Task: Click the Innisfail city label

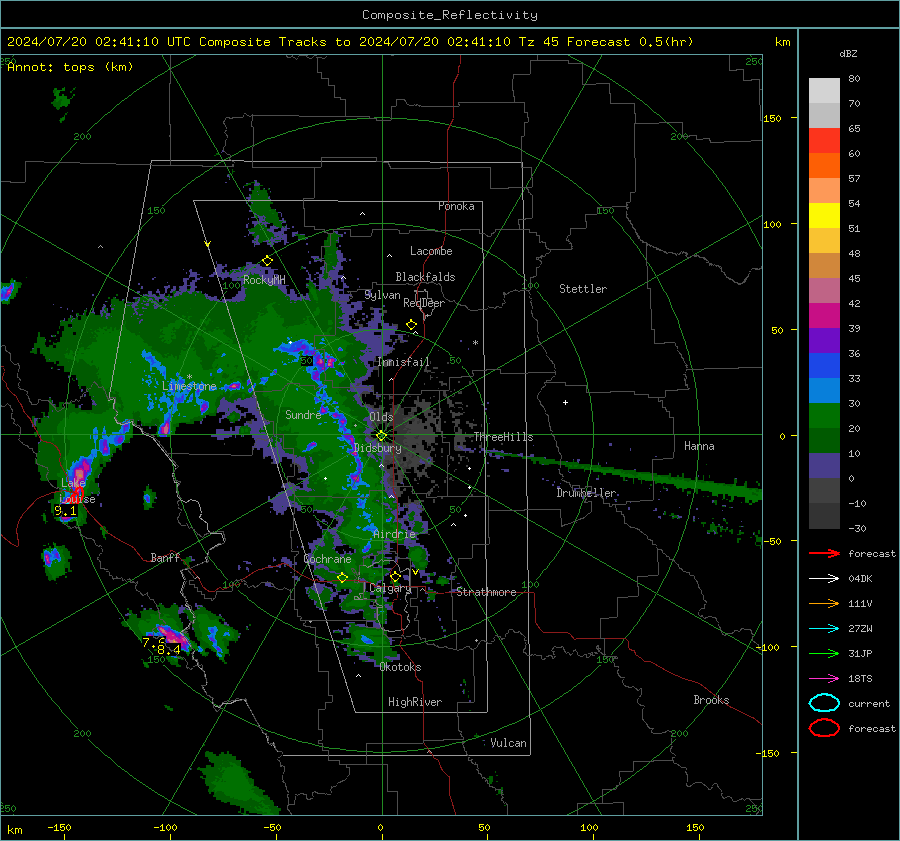Action: [404, 362]
